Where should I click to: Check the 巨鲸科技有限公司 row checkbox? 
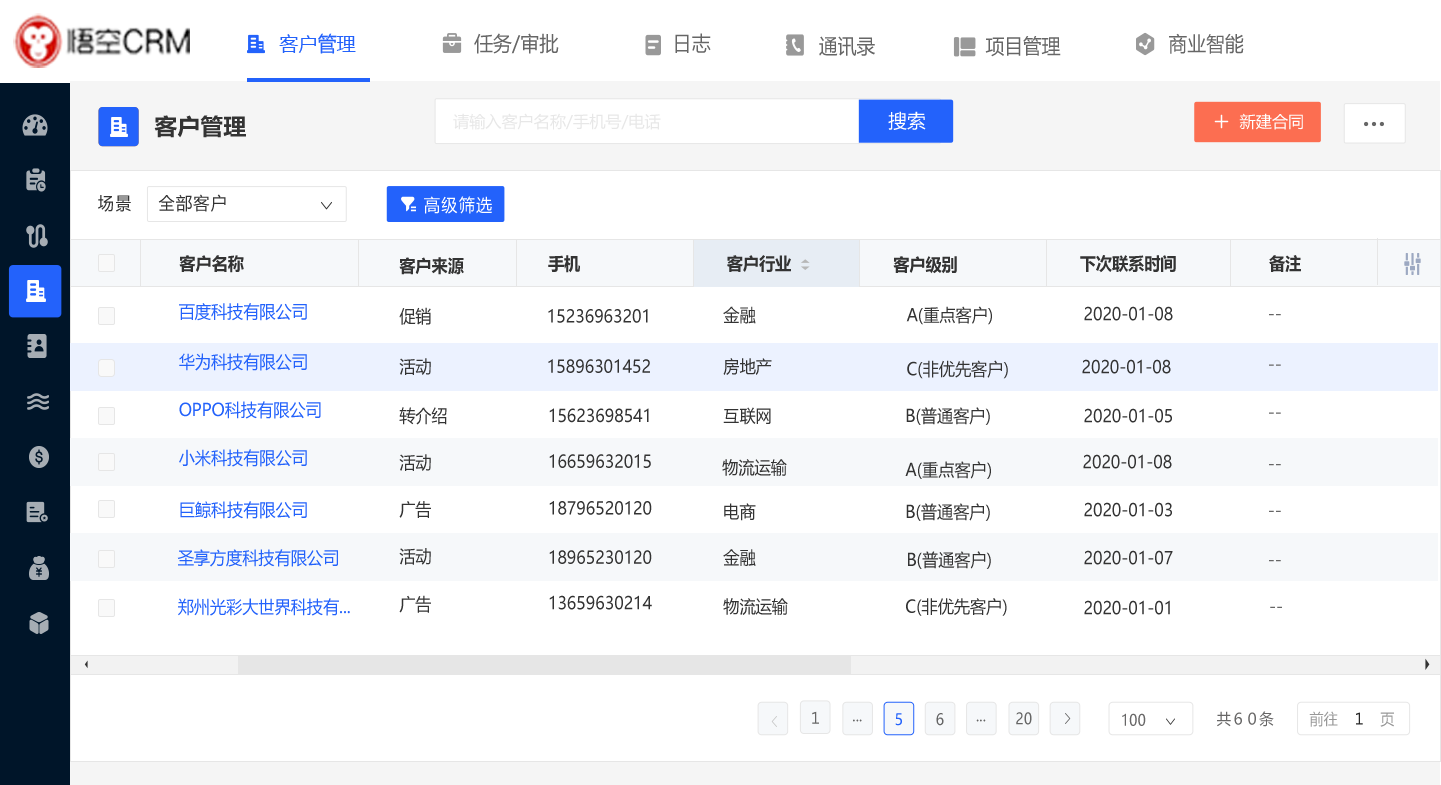coord(106,509)
